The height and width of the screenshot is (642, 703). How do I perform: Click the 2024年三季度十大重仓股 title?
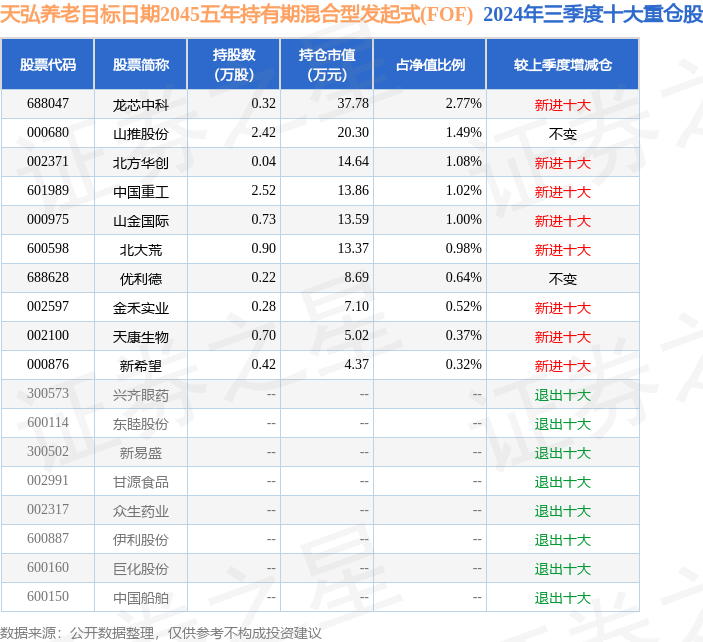click(593, 14)
